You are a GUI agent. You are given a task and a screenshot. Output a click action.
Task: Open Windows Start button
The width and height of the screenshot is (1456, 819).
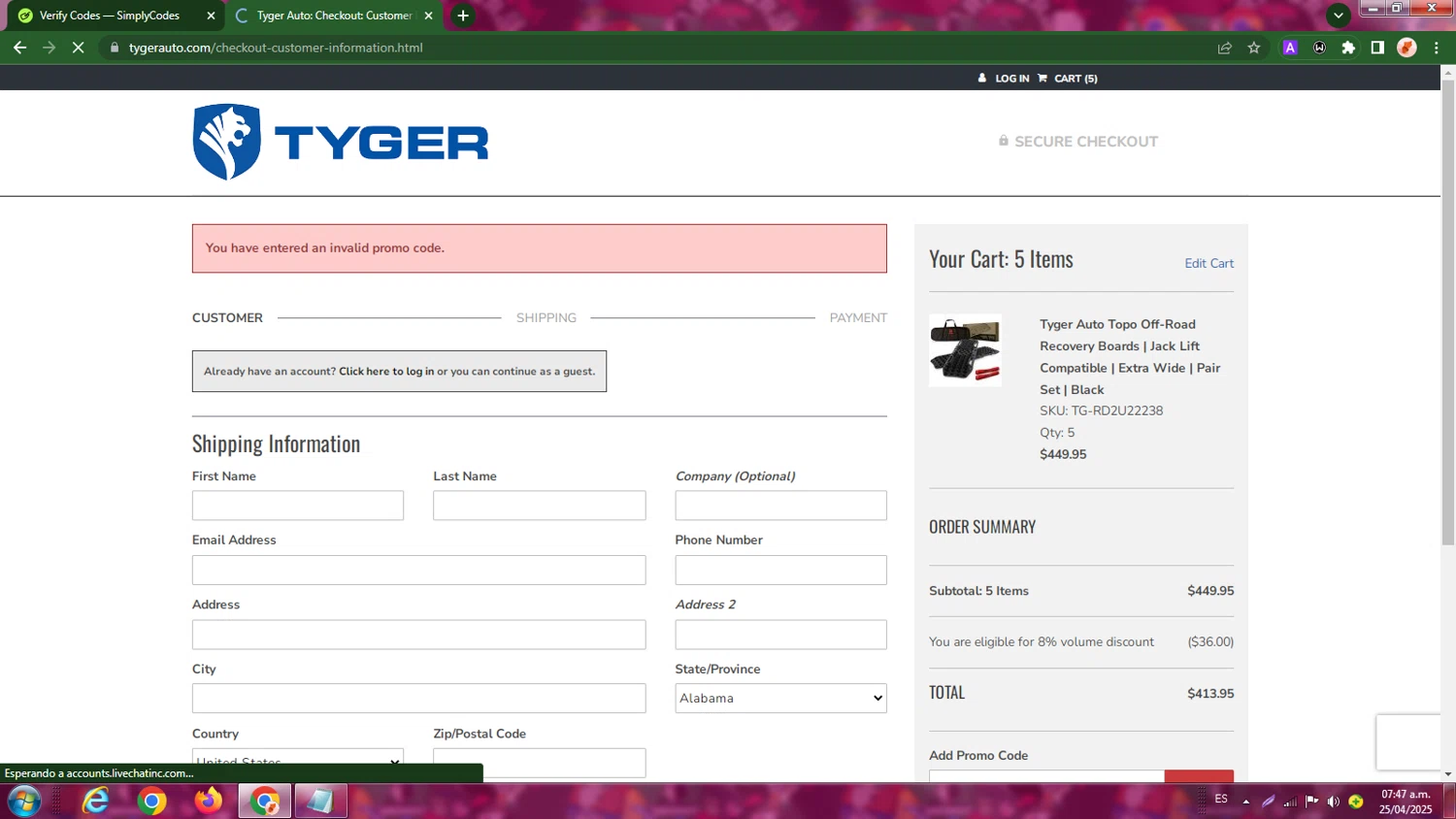point(24,802)
